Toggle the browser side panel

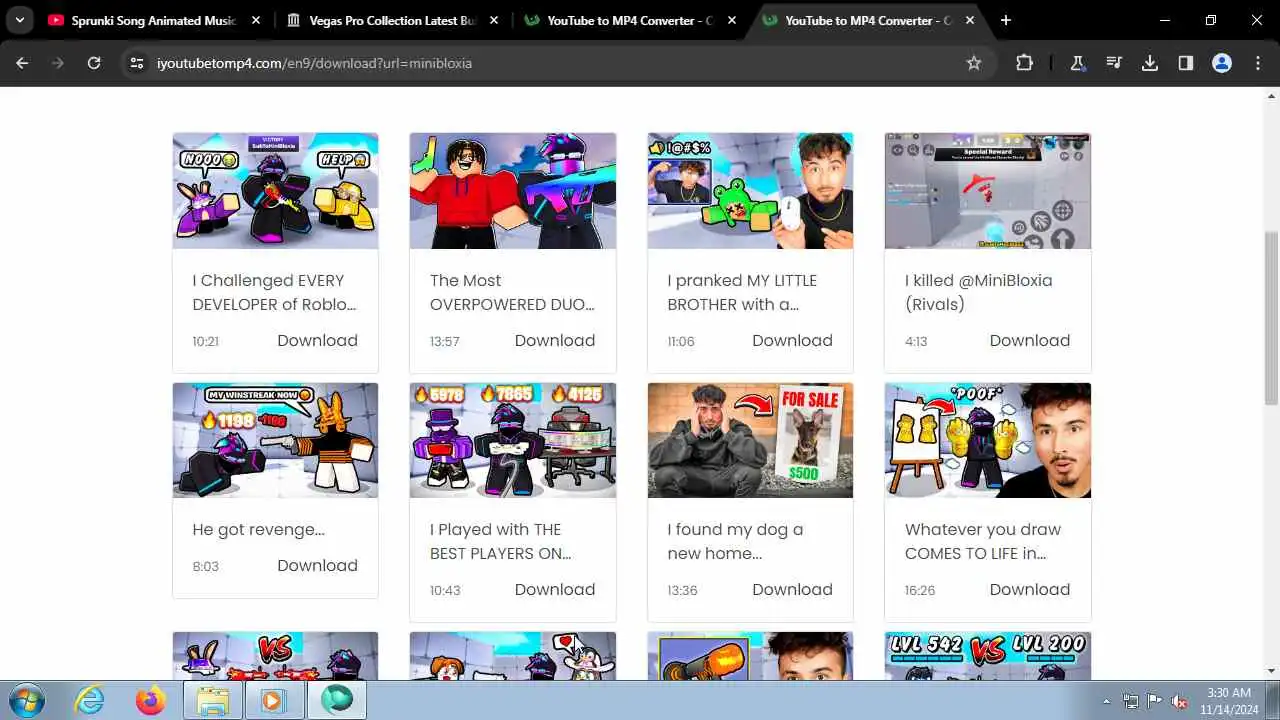click(1186, 63)
